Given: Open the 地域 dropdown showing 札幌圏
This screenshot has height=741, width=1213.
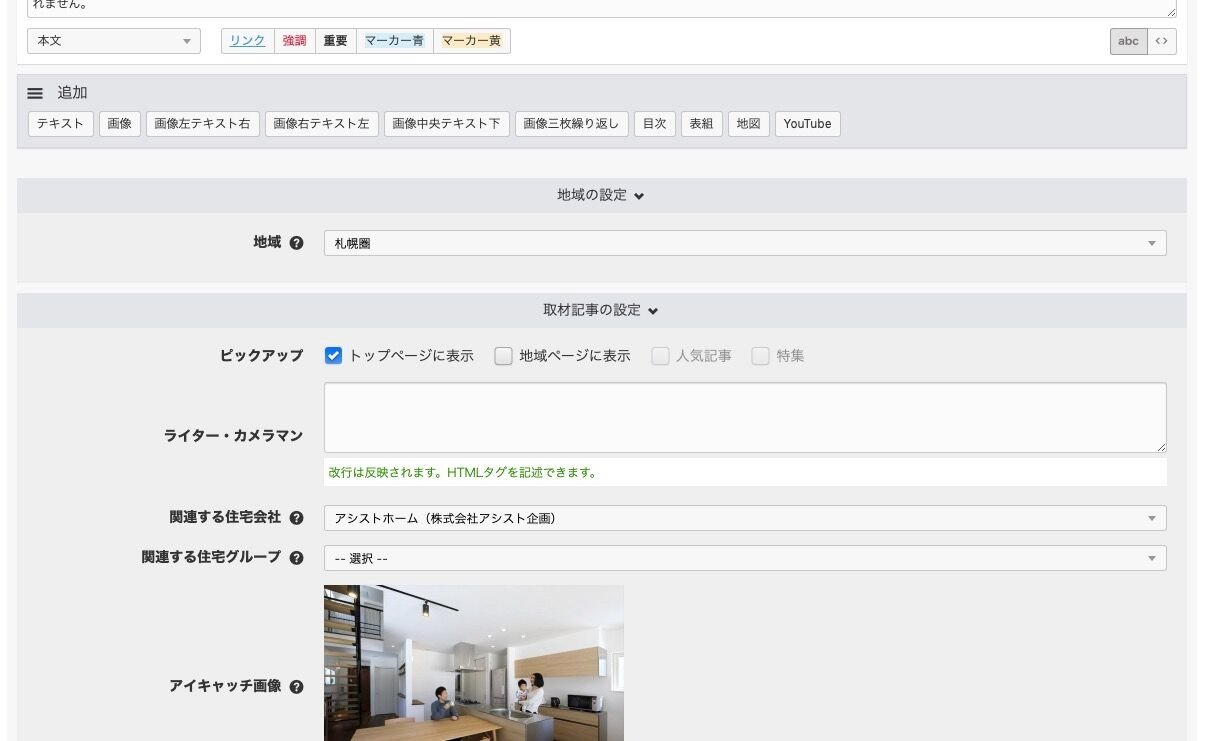Looking at the screenshot, I should tap(744, 243).
